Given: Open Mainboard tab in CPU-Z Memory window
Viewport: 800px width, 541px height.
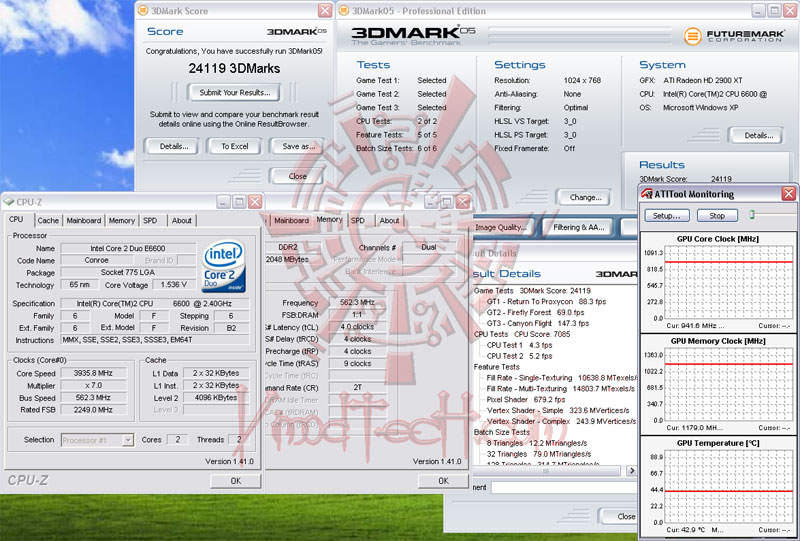Looking at the screenshot, I should 291,220.
